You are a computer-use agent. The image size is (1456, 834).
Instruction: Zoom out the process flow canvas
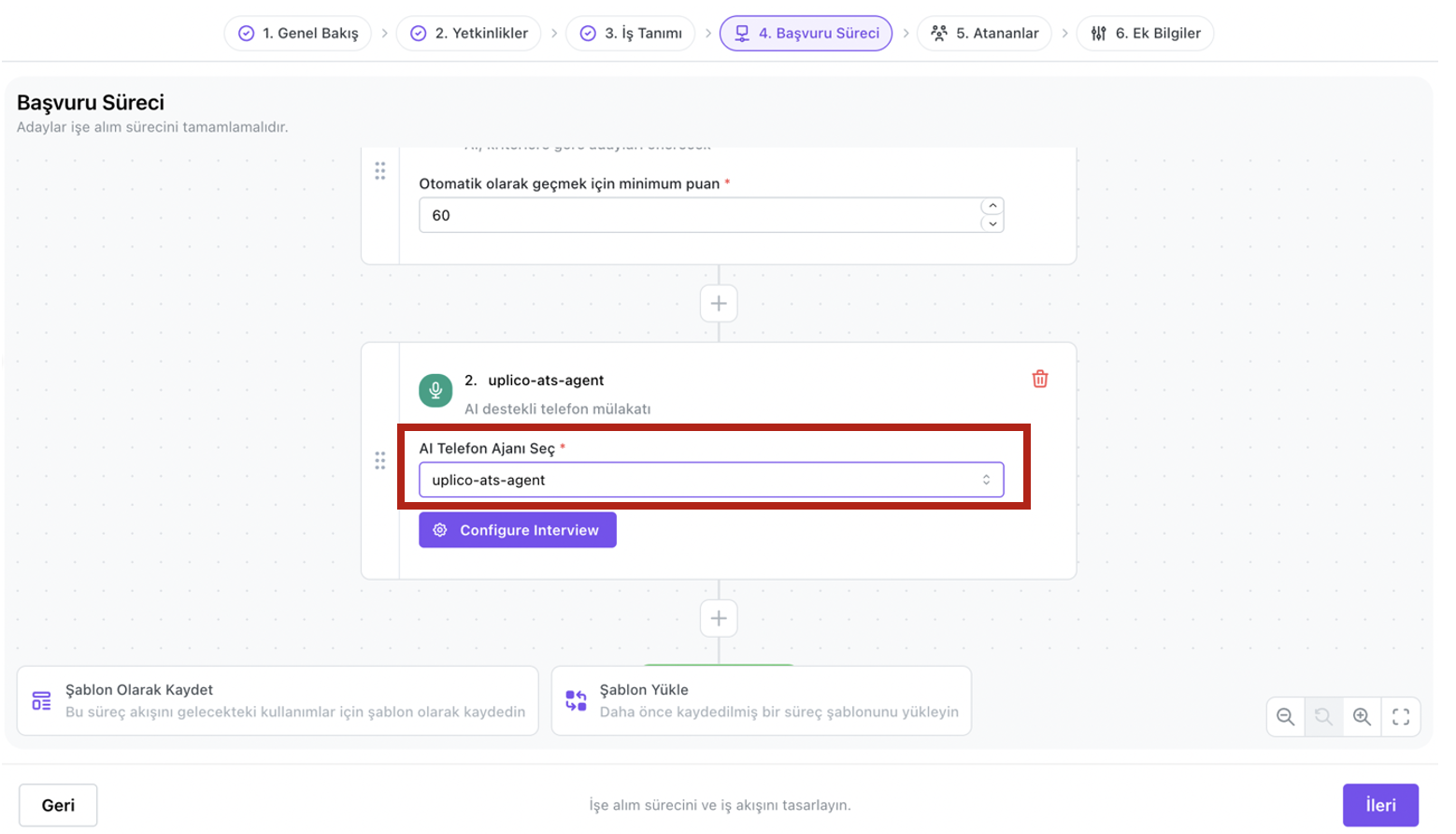click(x=1286, y=717)
